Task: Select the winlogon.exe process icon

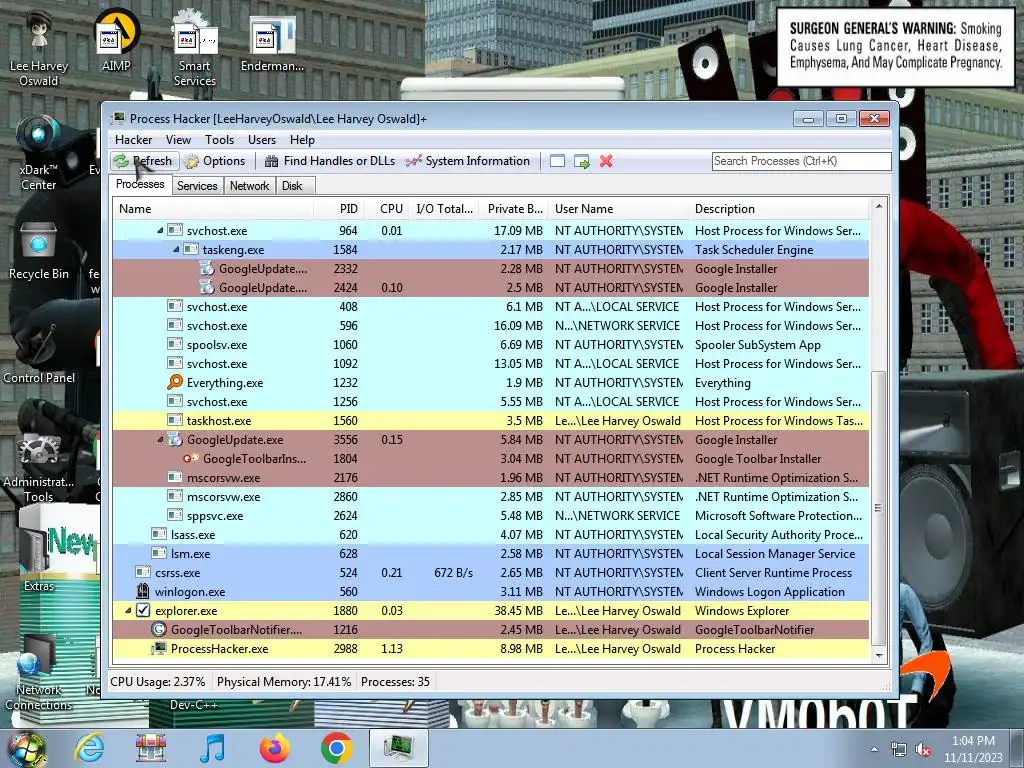Action: tap(143, 592)
